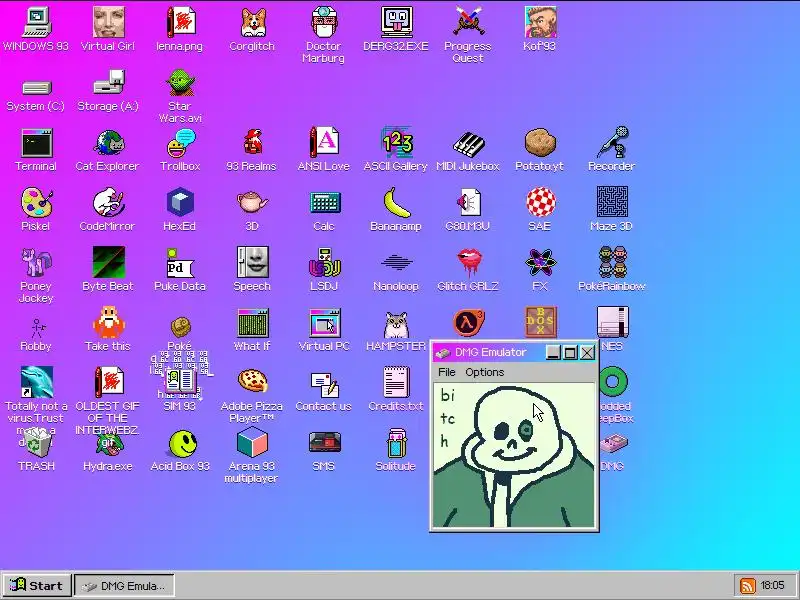Image resolution: width=800 pixels, height=600 pixels.
Task: Launch DERG32.EXE icon
Action: 396,22
